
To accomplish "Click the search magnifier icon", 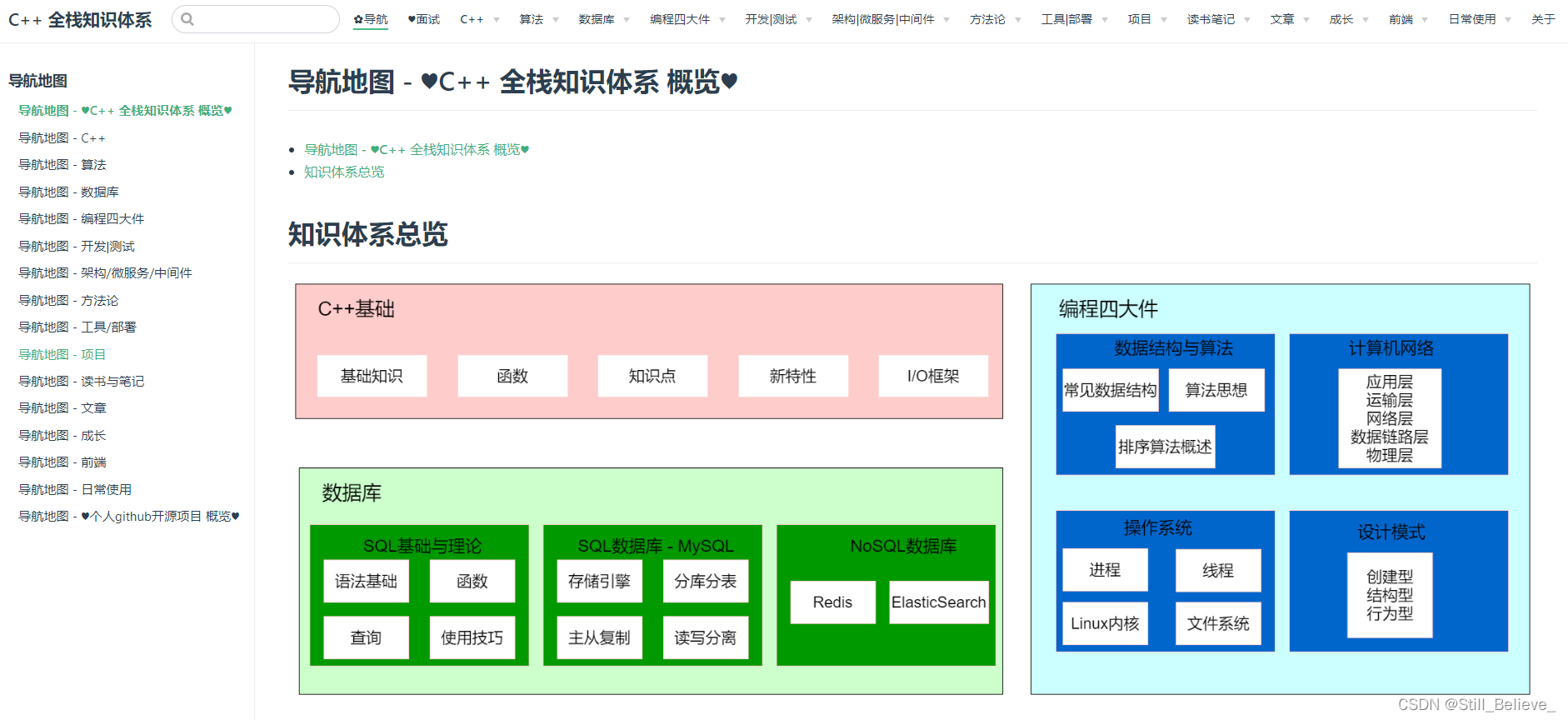I will coord(187,19).
